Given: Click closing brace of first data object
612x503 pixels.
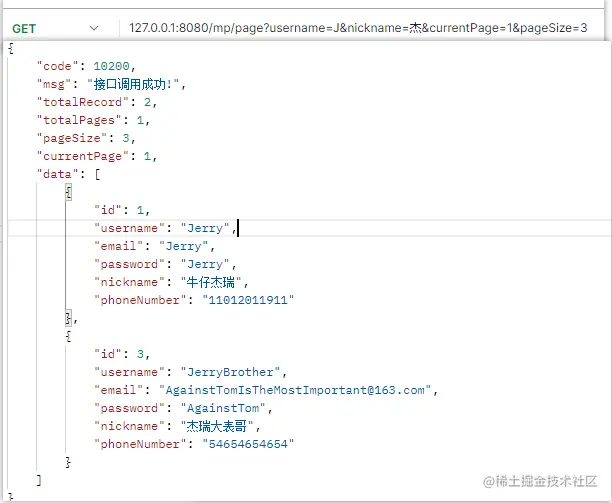Looking at the screenshot, I should click(68, 318).
